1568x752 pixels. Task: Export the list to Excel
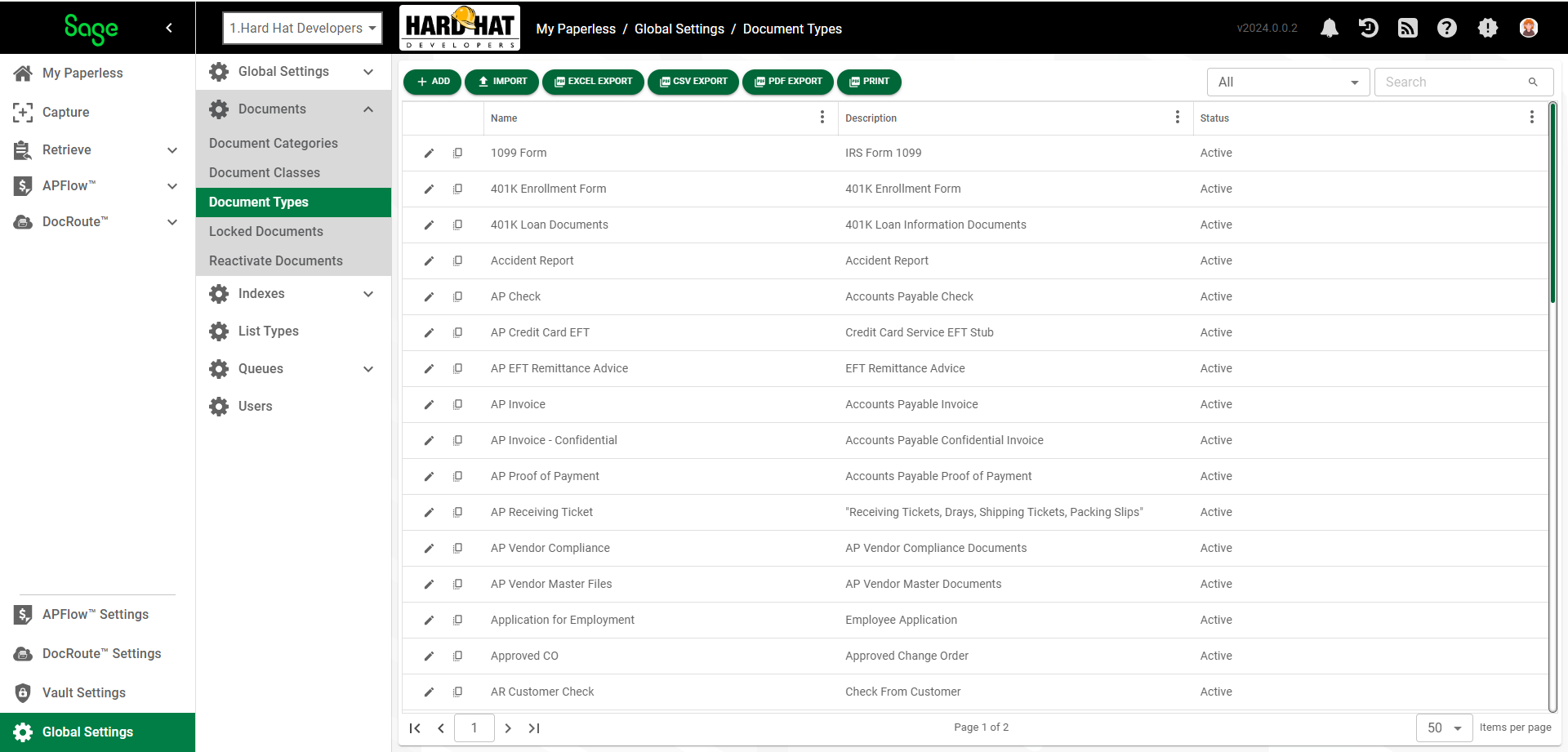coord(593,82)
